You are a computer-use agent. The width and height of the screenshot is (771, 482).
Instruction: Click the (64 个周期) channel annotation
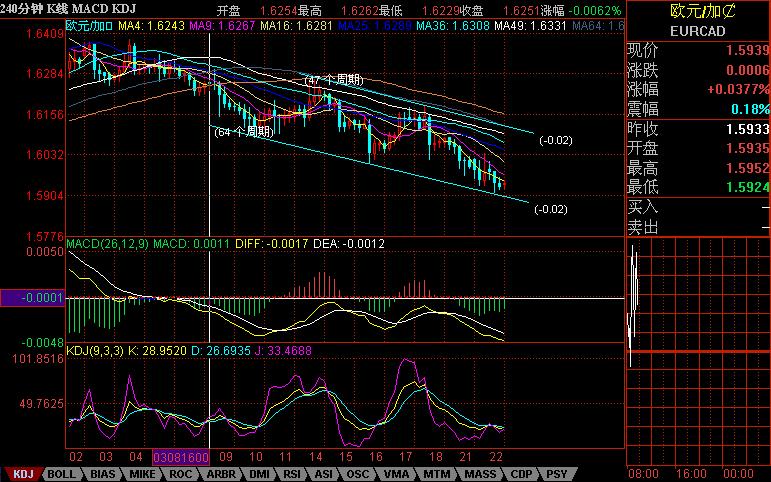point(243,132)
